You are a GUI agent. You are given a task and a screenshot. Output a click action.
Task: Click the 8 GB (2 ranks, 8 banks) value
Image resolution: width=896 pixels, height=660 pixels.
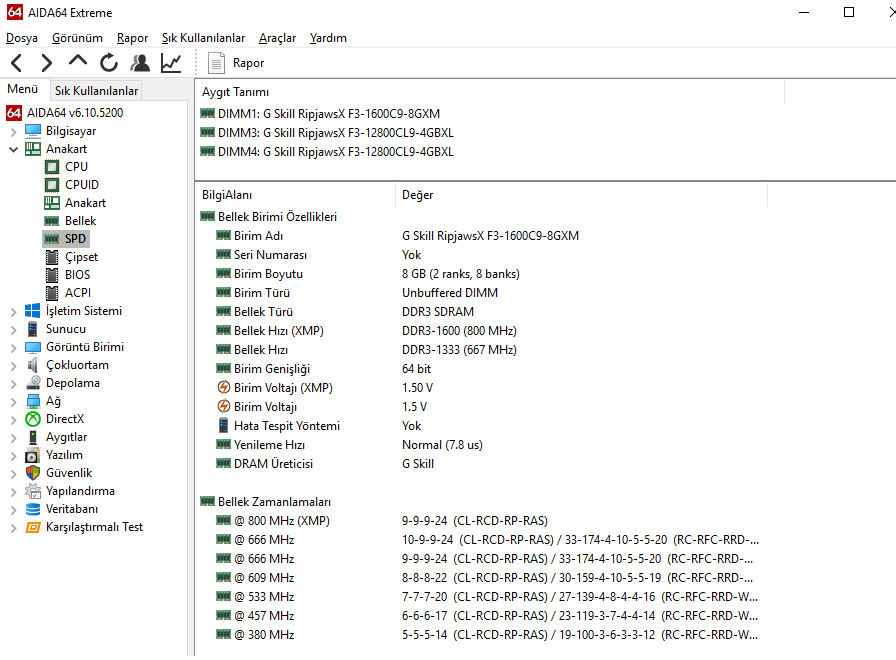(461, 274)
